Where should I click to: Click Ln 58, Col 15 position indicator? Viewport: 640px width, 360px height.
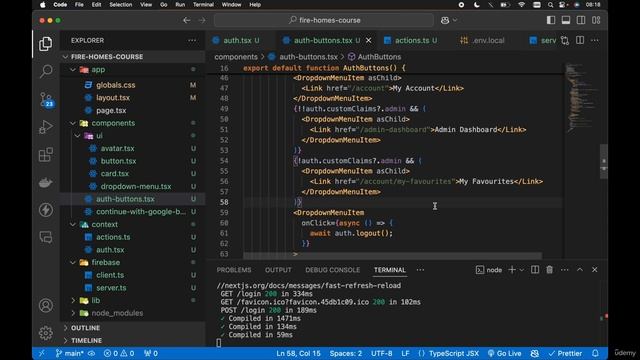tap(298, 353)
